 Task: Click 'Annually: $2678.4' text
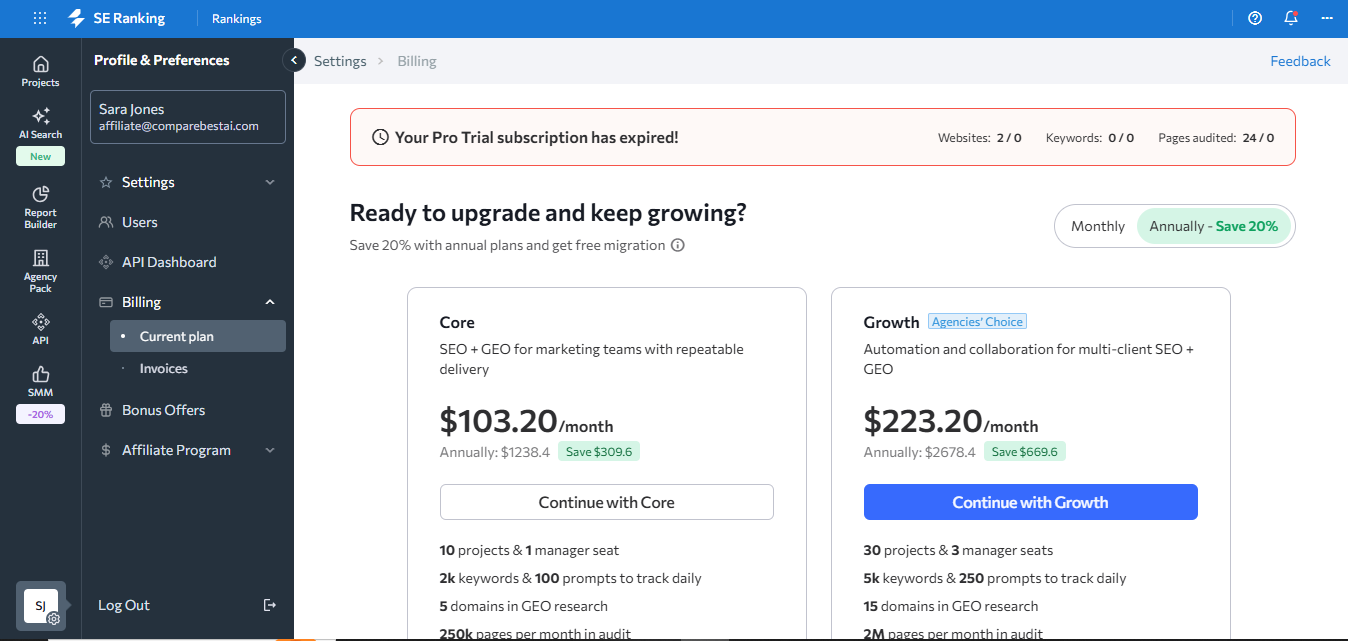click(x=920, y=452)
